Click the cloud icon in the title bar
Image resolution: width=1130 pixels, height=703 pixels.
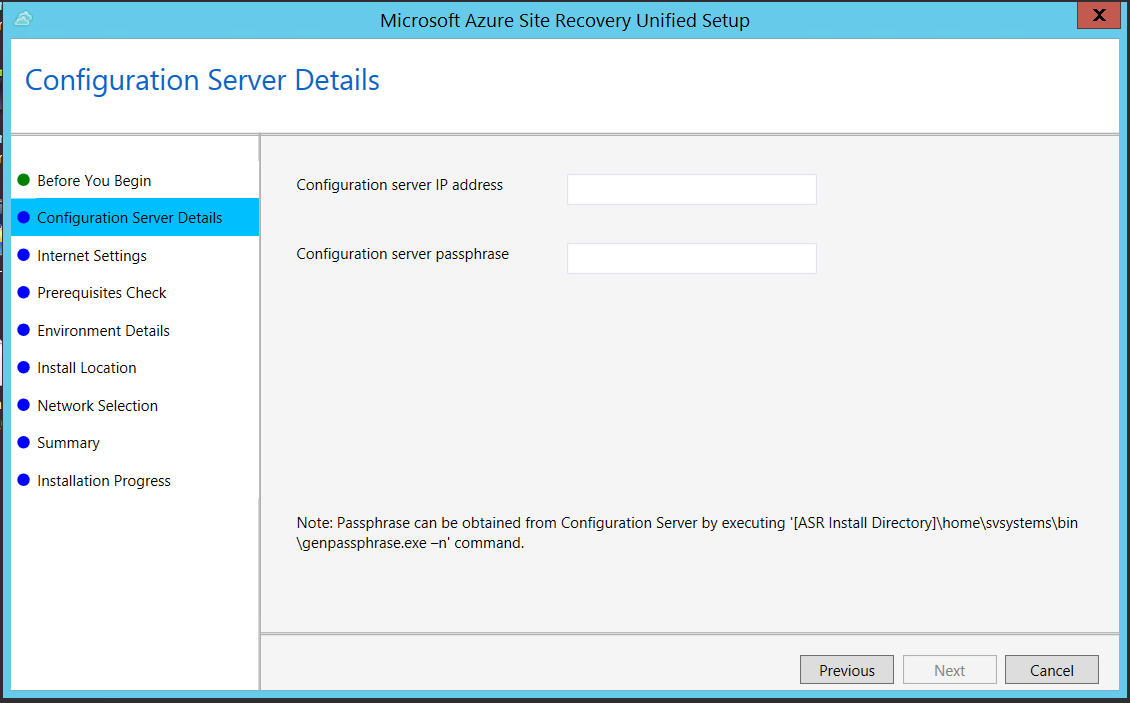22,18
